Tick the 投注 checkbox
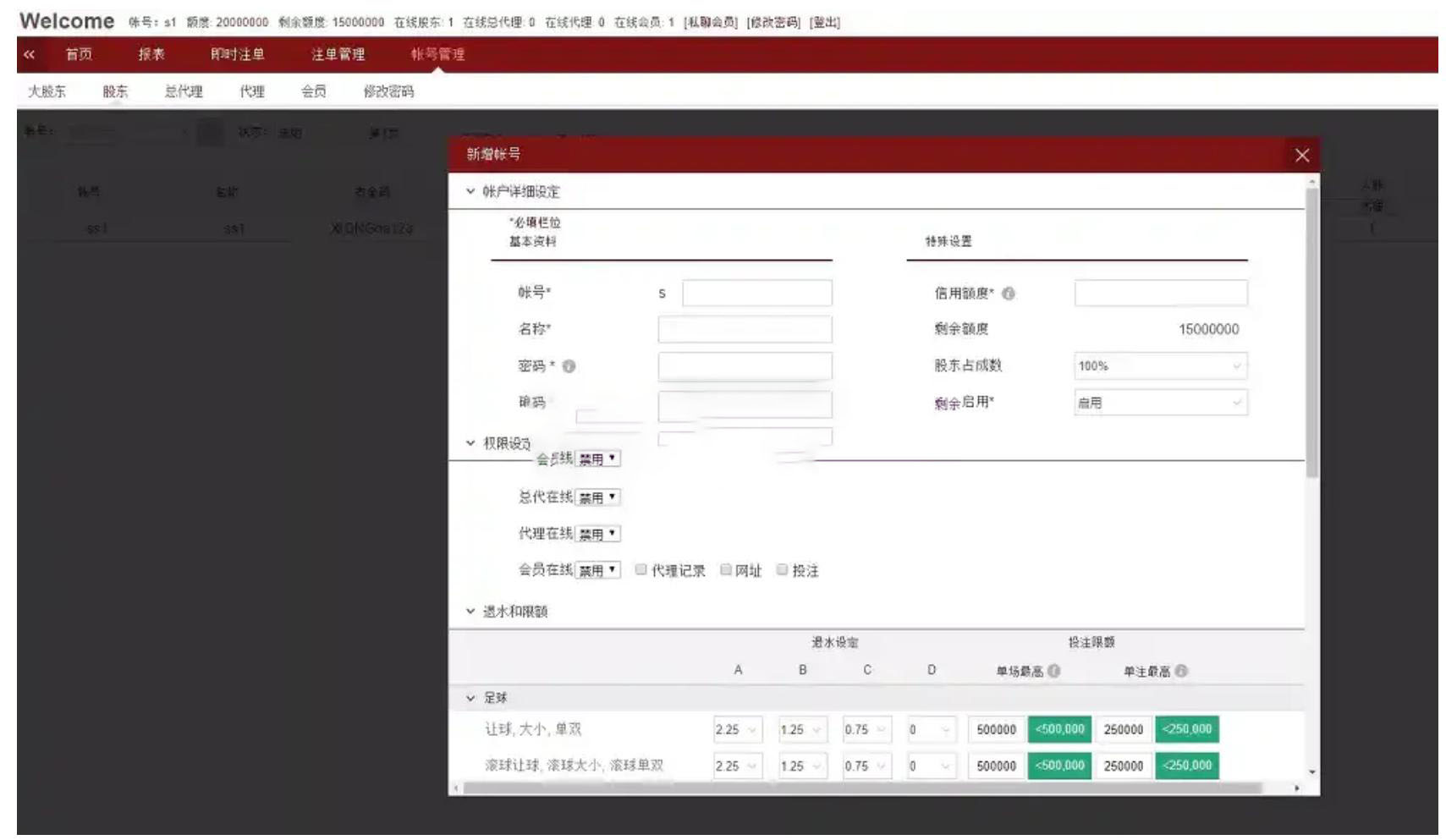 783,569
